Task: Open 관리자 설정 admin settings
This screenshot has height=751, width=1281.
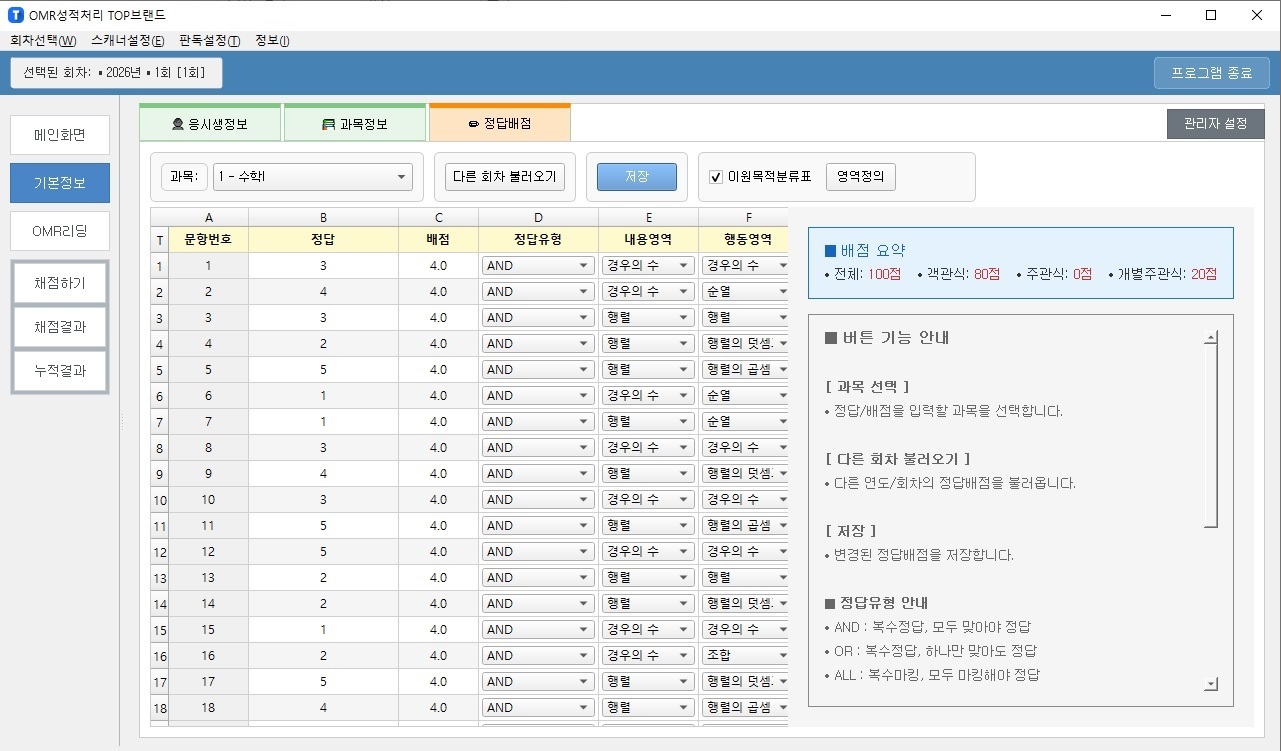Action: 1215,124
